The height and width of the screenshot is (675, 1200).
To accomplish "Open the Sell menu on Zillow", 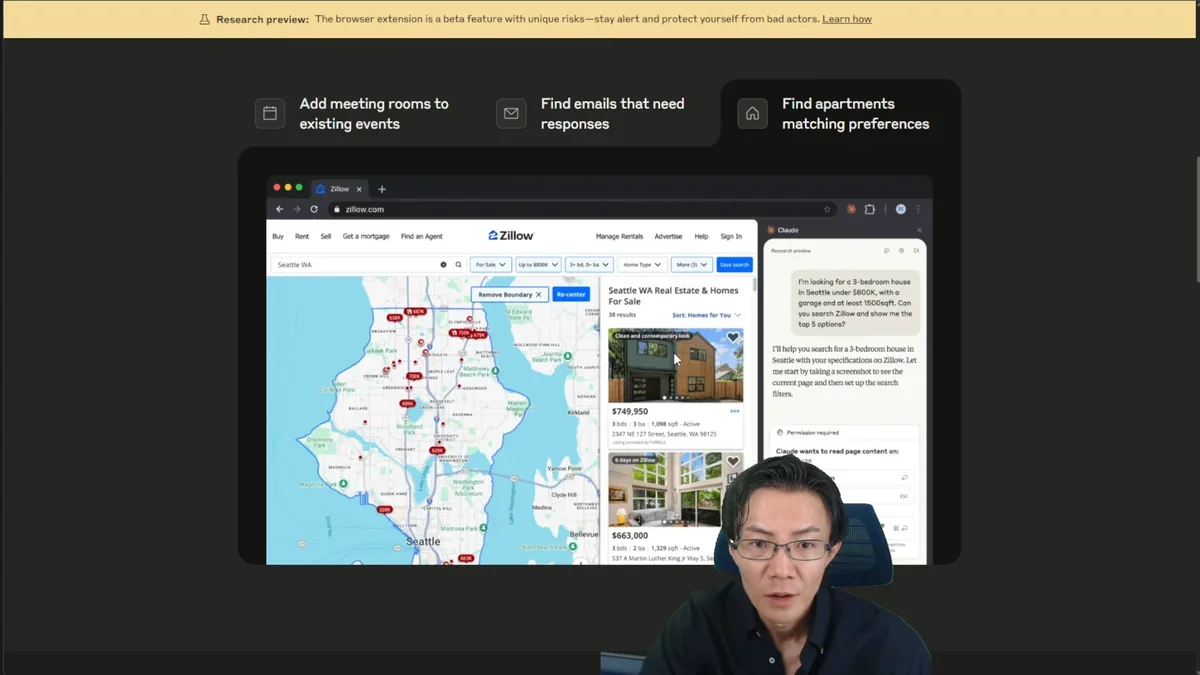I will 326,237.
